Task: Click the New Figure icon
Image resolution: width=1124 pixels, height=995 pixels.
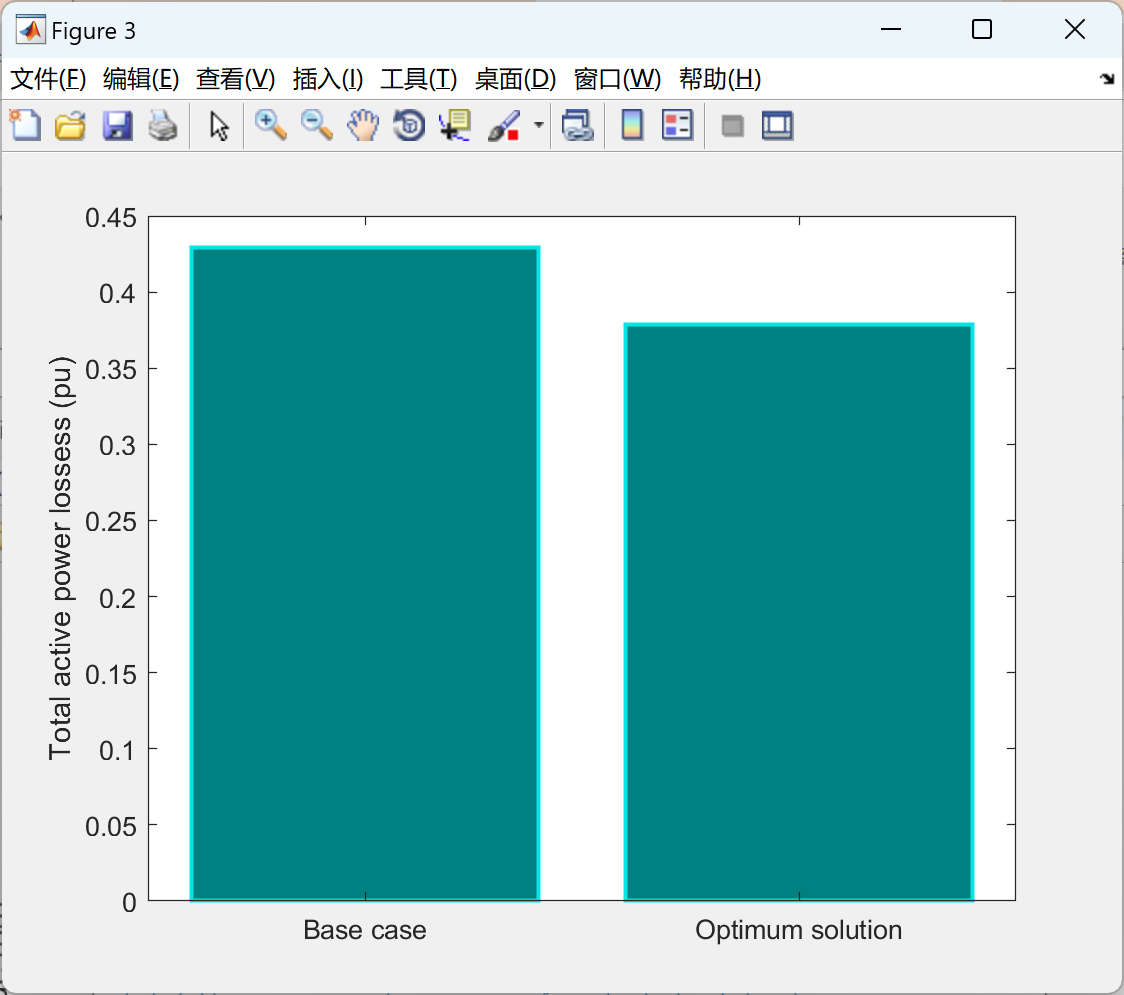Action: click(25, 125)
